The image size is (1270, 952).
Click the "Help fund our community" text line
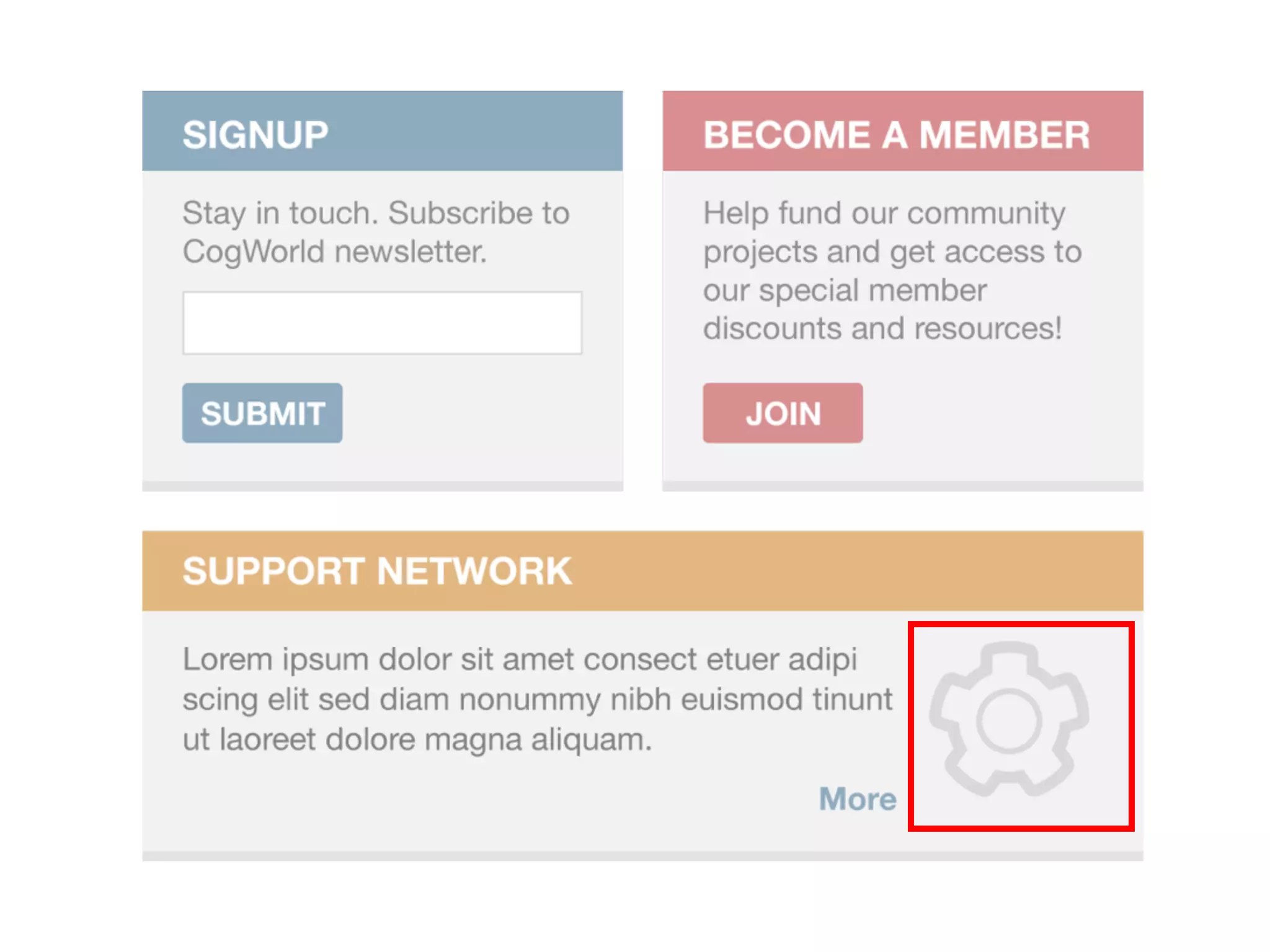click(x=884, y=214)
